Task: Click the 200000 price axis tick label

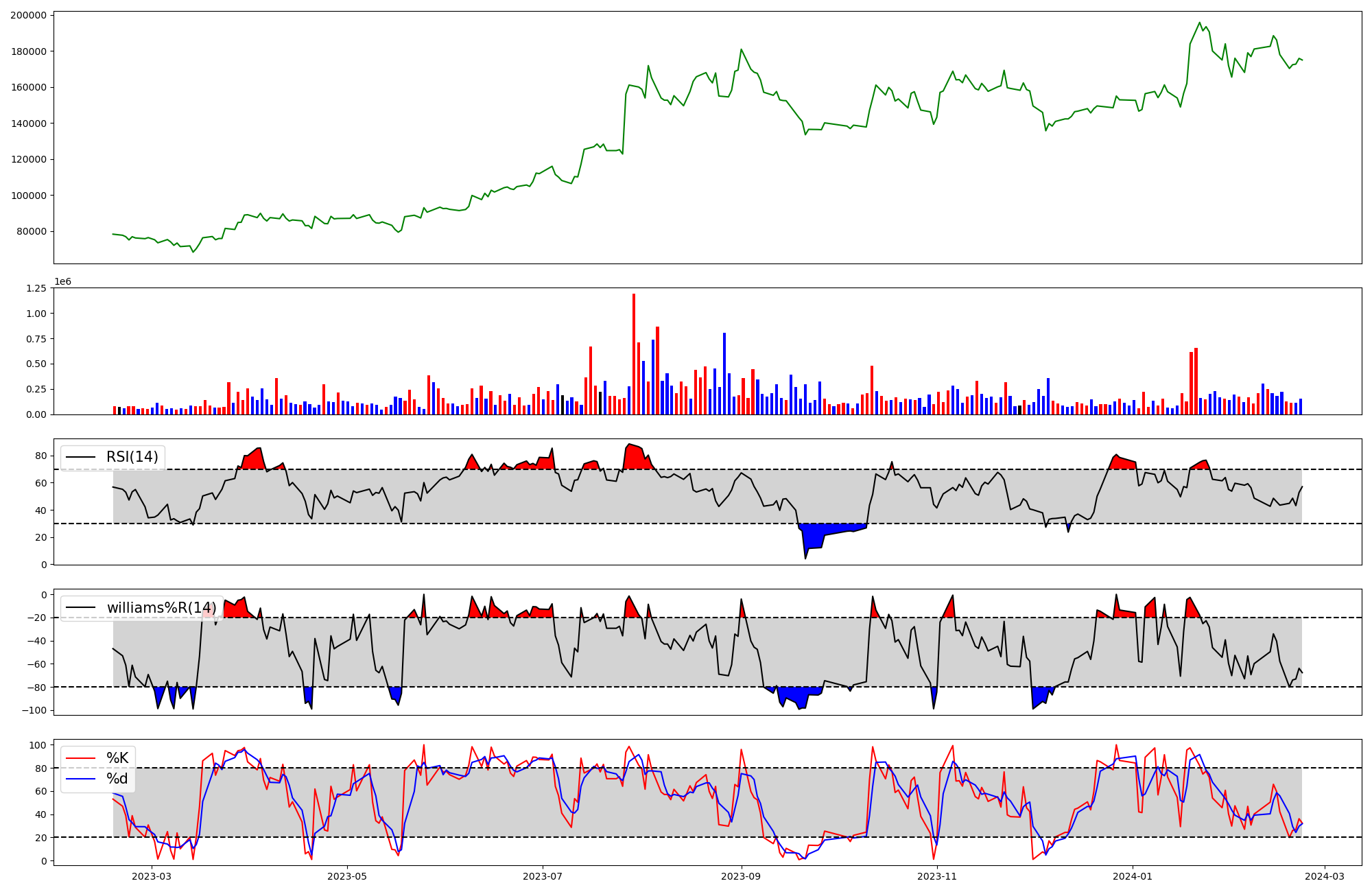Action: pyautogui.click(x=28, y=15)
